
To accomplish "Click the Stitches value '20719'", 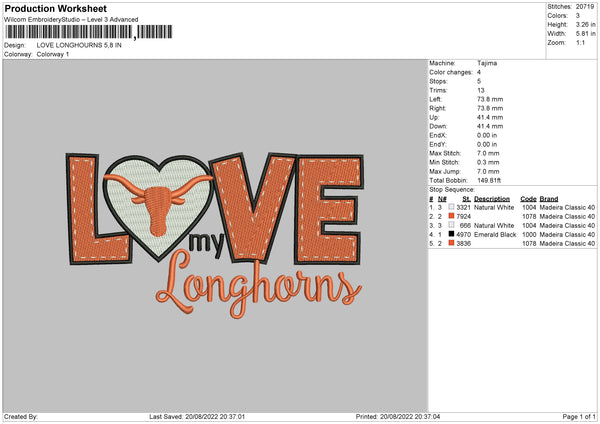I will [x=585, y=7].
